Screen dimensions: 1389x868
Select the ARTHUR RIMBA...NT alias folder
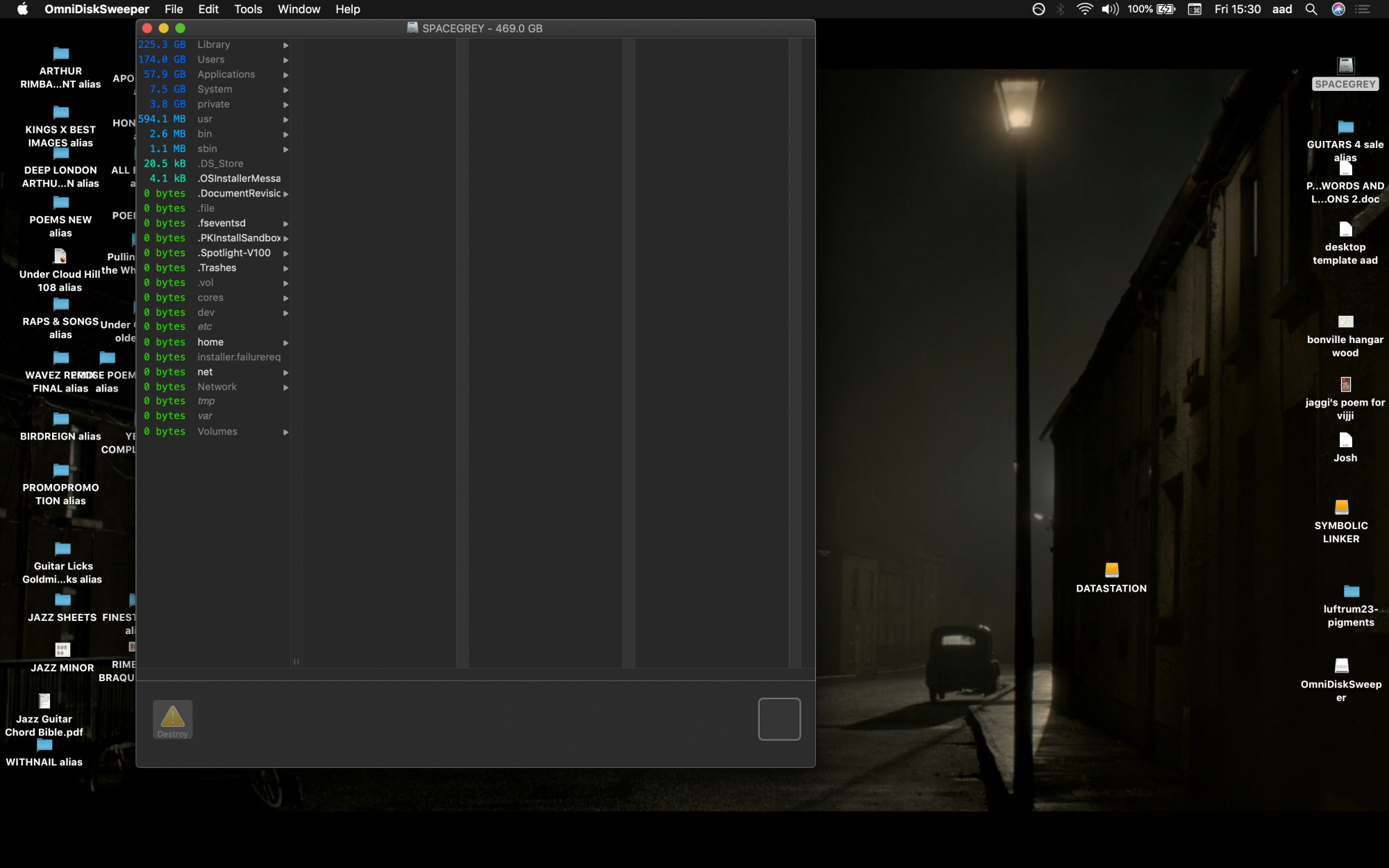(x=60, y=54)
